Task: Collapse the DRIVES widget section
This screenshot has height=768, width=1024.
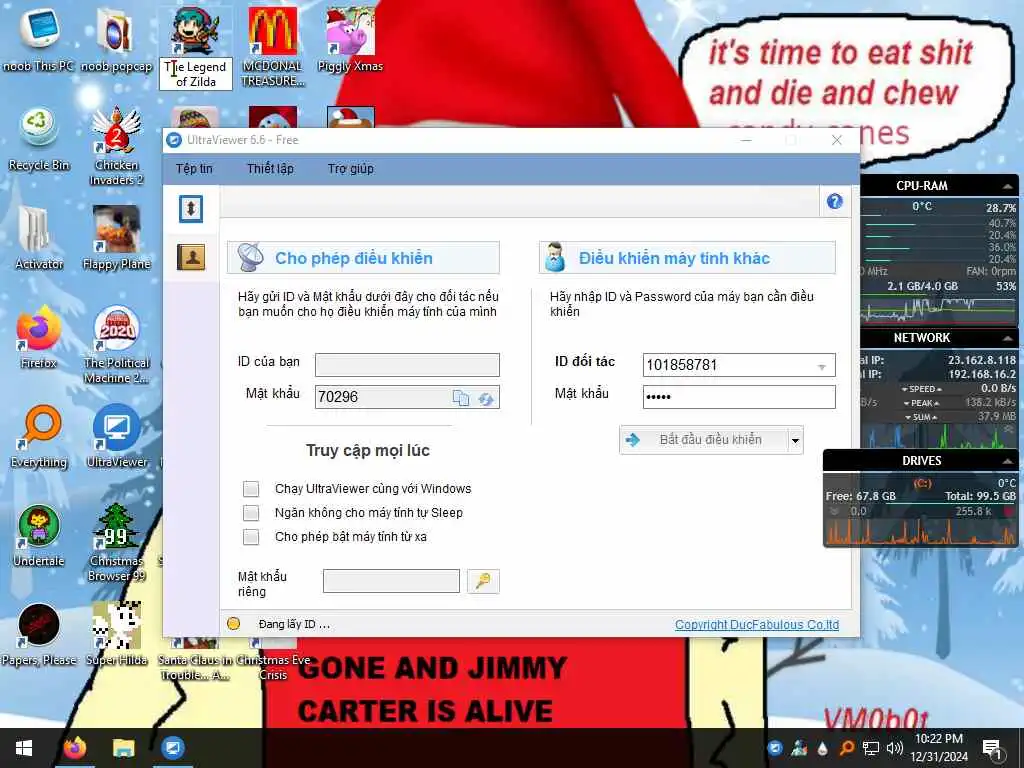Action: [1008, 461]
